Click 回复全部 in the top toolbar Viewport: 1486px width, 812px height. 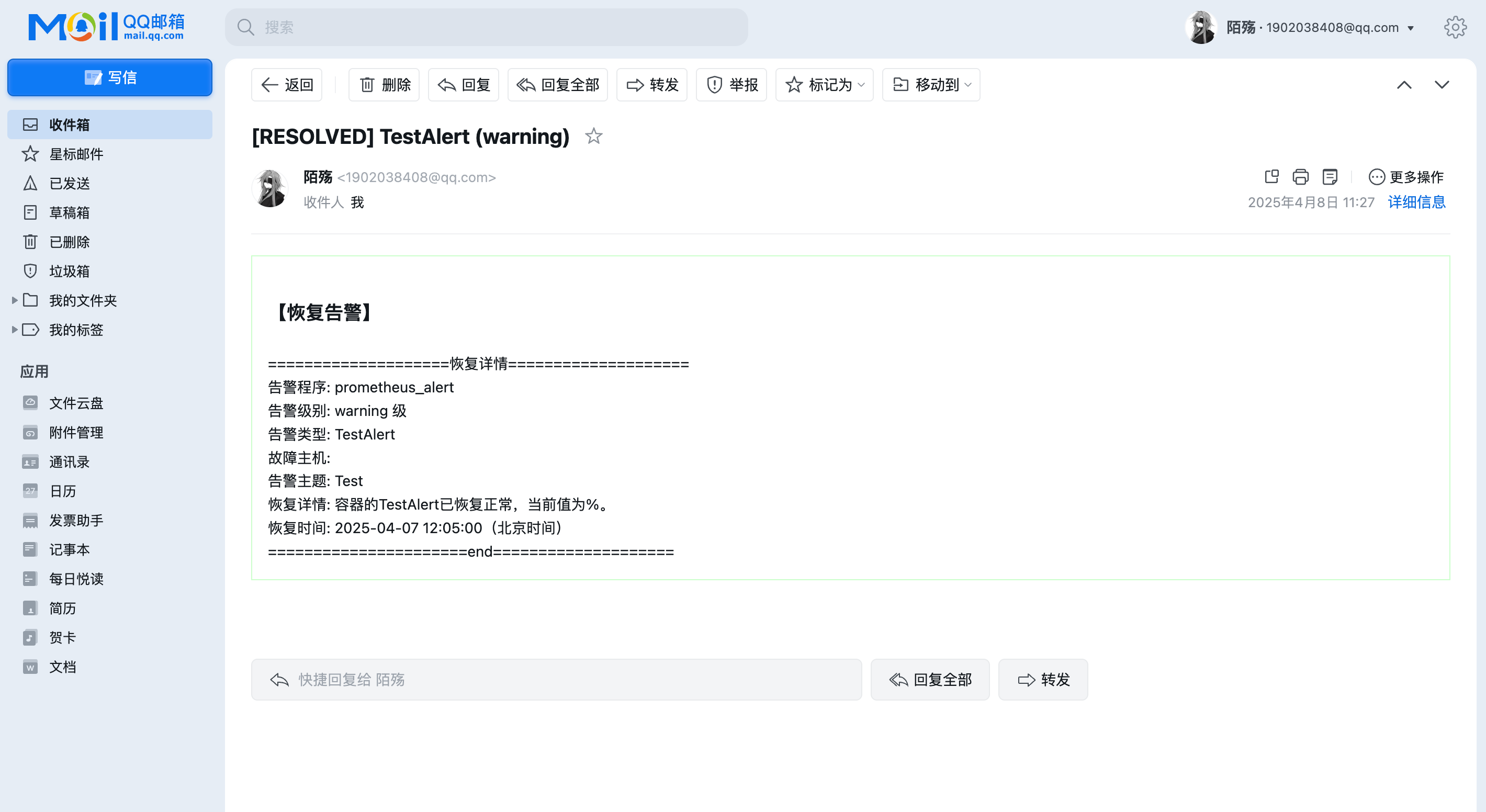[x=557, y=85]
